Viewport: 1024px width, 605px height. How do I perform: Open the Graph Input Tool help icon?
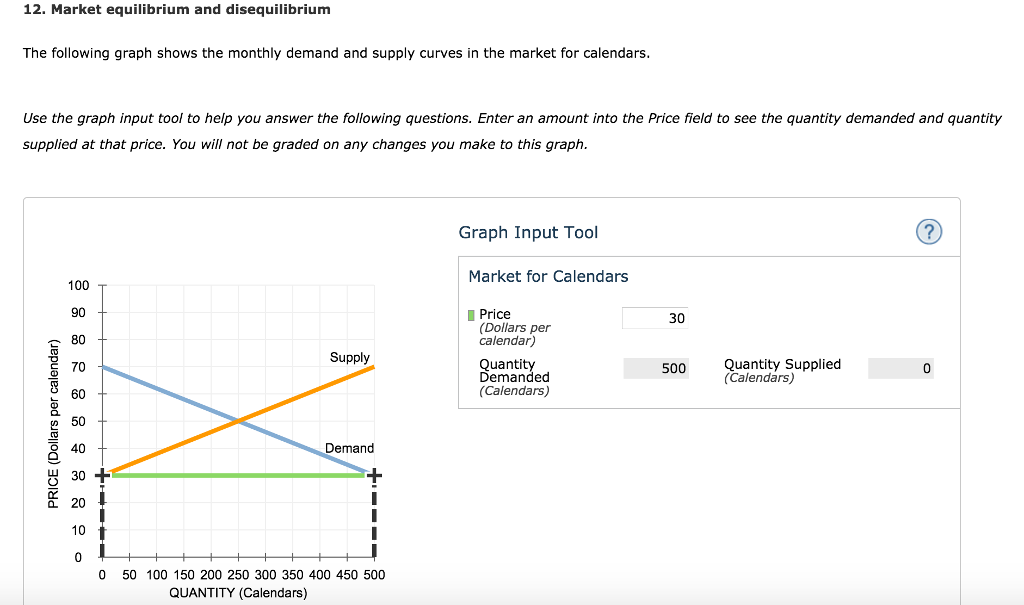pos(928,231)
